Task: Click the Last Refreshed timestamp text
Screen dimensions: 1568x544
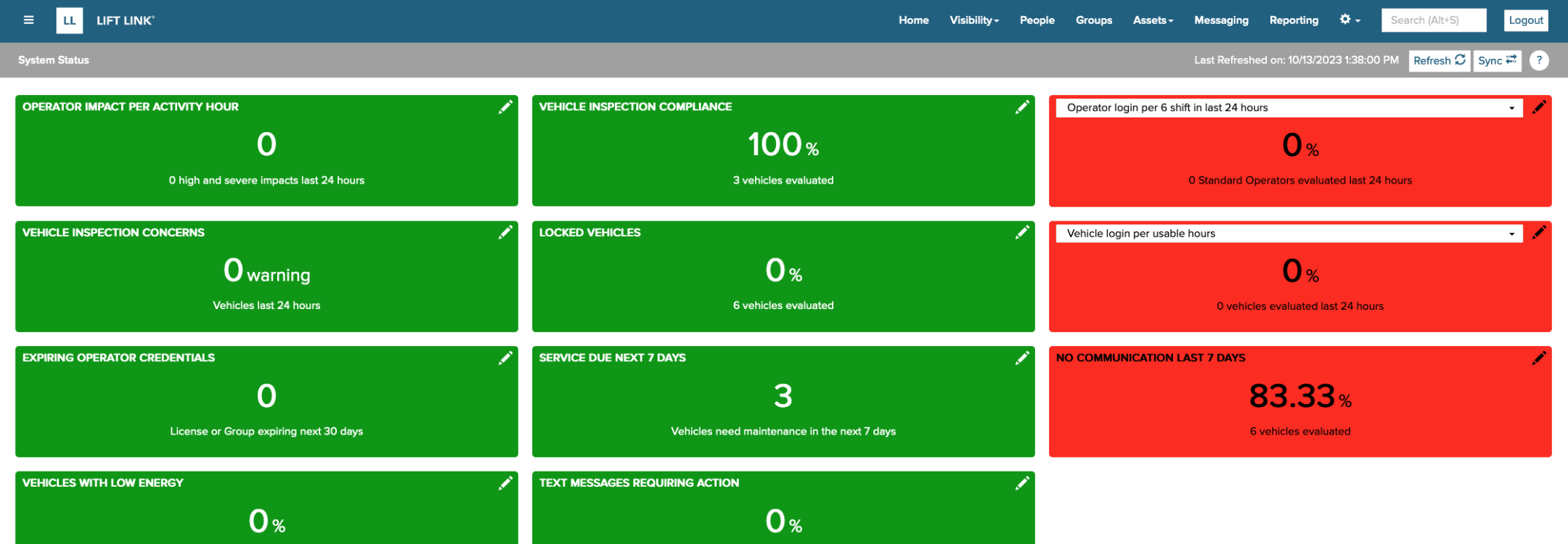Action: [1297, 60]
